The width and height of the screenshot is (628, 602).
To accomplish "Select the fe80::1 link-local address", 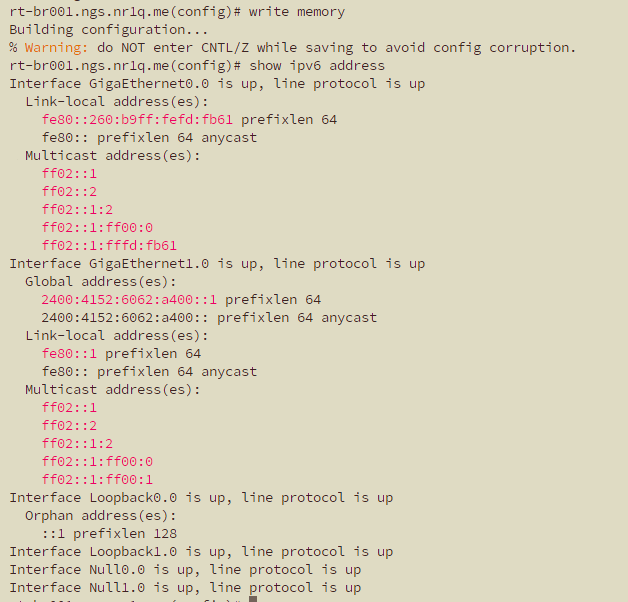I will pyautogui.click(x=69, y=354).
